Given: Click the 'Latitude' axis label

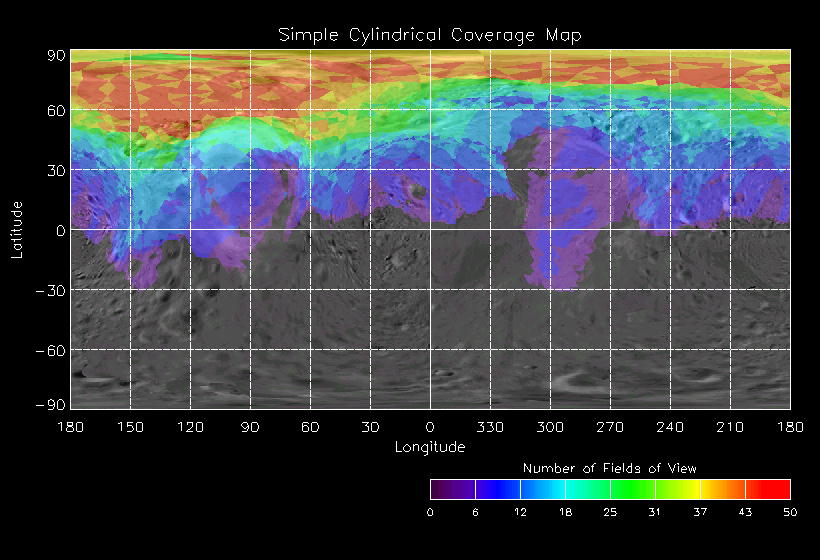Looking at the screenshot, I should point(17,230).
